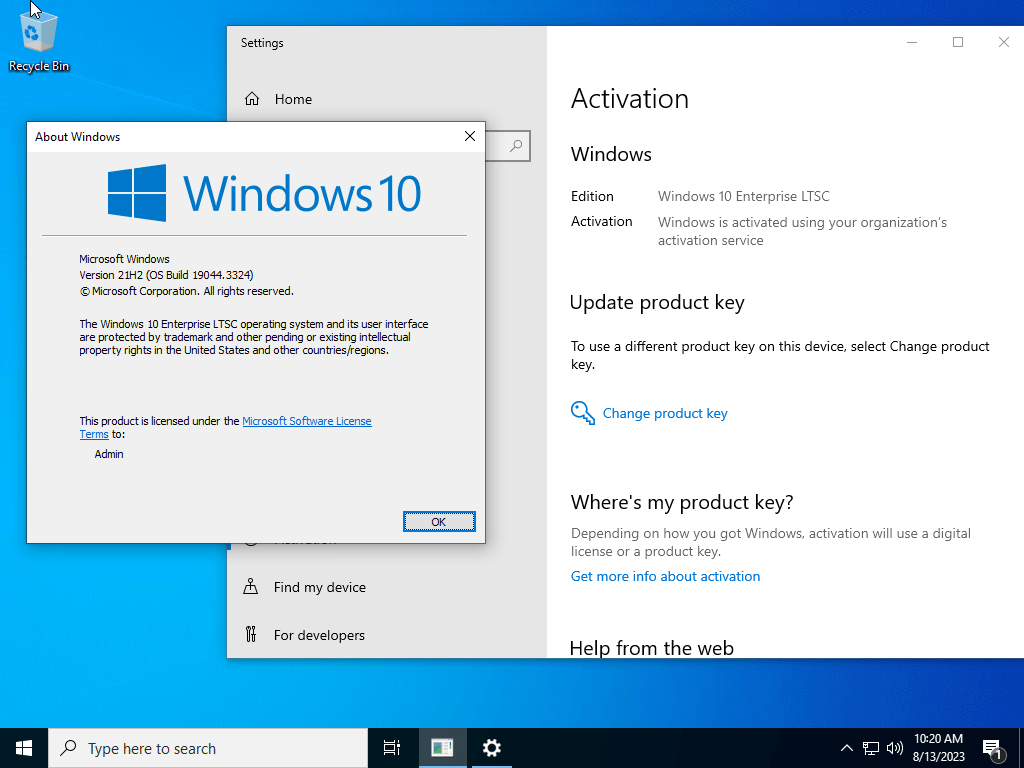Click the activation status organization's service text

coord(802,231)
